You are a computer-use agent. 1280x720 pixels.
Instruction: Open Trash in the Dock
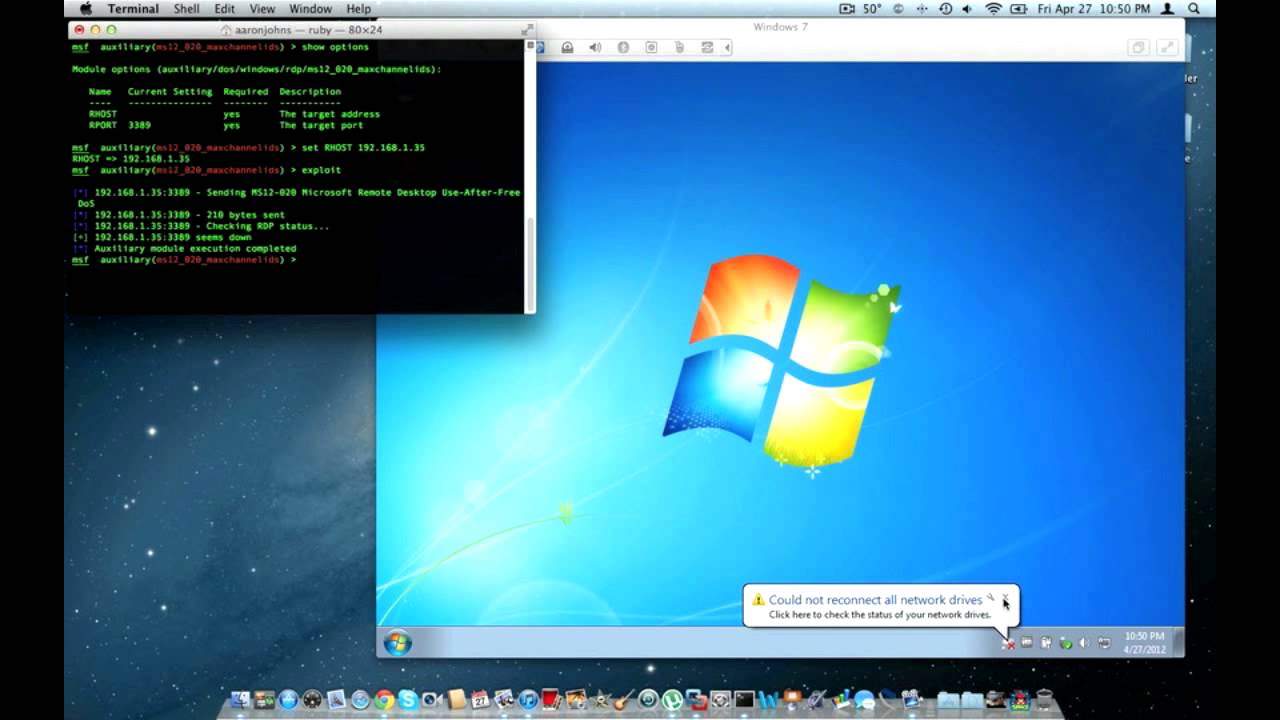point(1044,700)
